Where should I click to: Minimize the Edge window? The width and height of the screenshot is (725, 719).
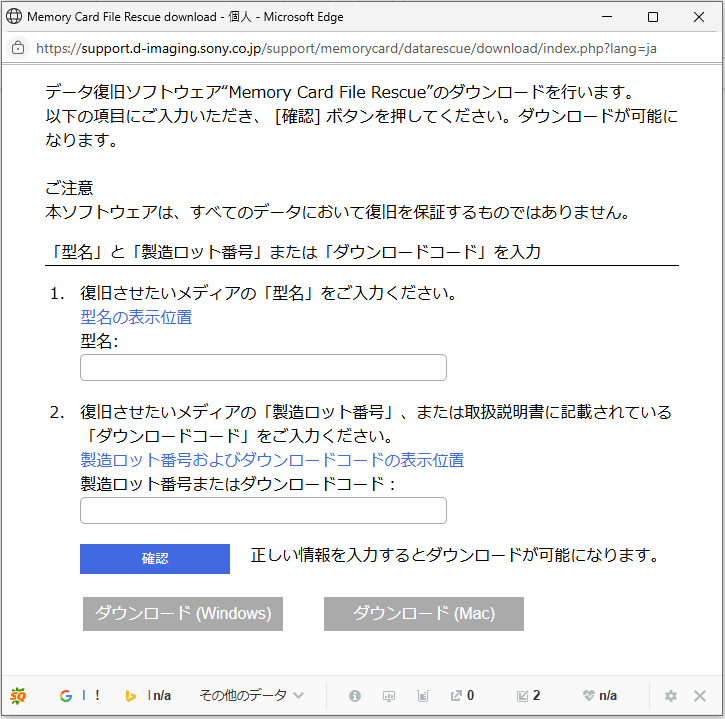607,17
